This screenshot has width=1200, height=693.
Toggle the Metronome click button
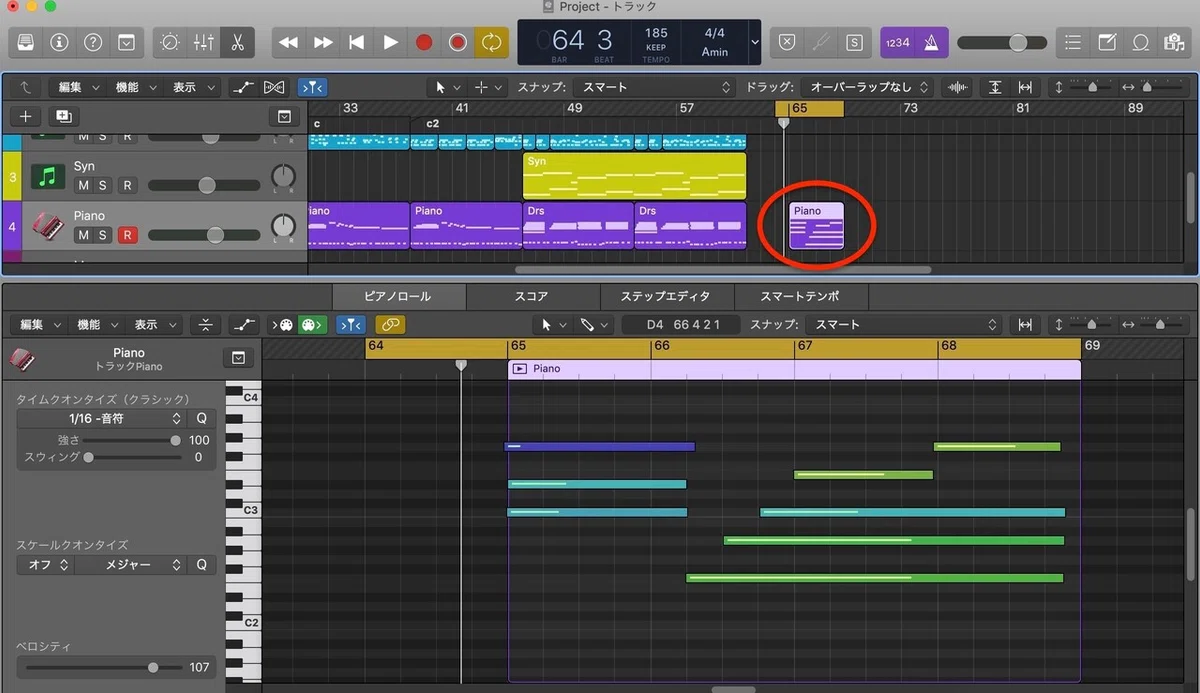[x=933, y=42]
